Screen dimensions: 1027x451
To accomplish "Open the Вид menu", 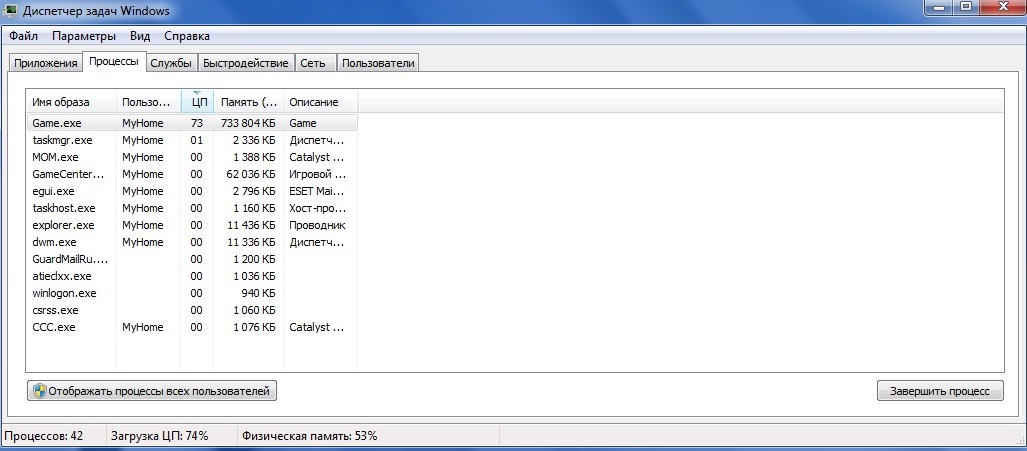I will (x=140, y=36).
